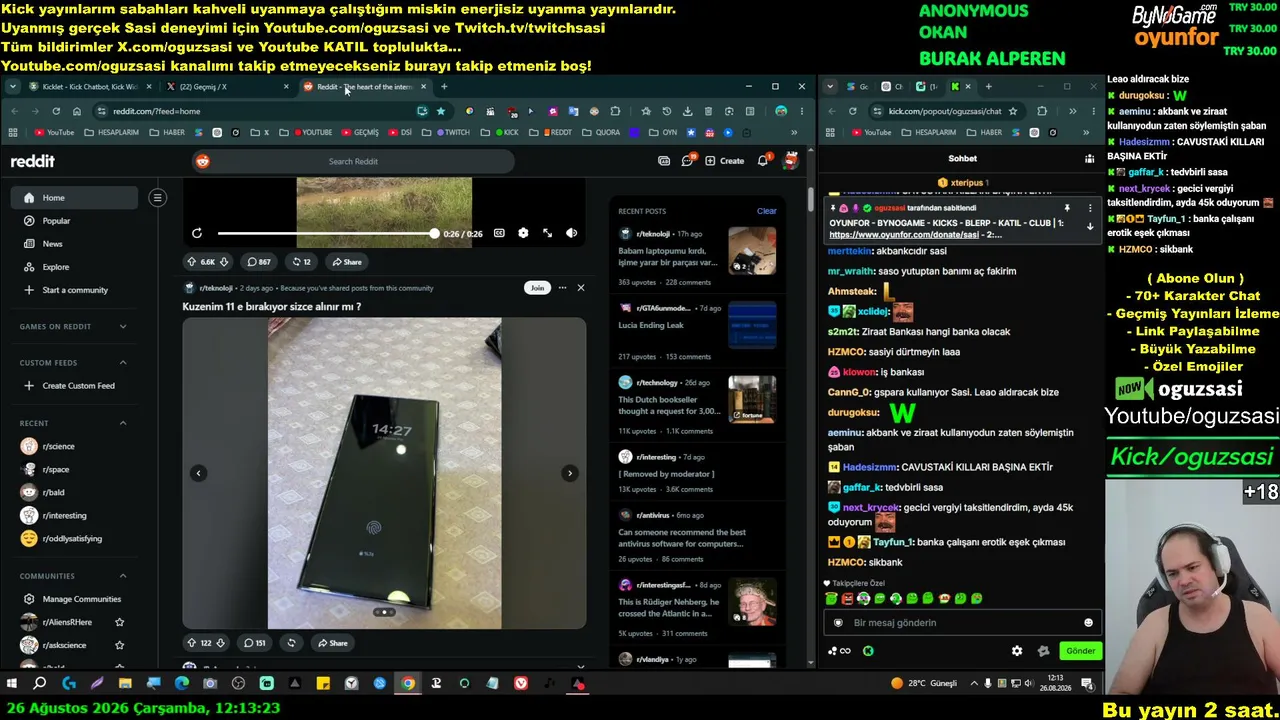Clear the Recent Posts list
Image resolution: width=1280 pixels, height=720 pixels.
tap(766, 211)
